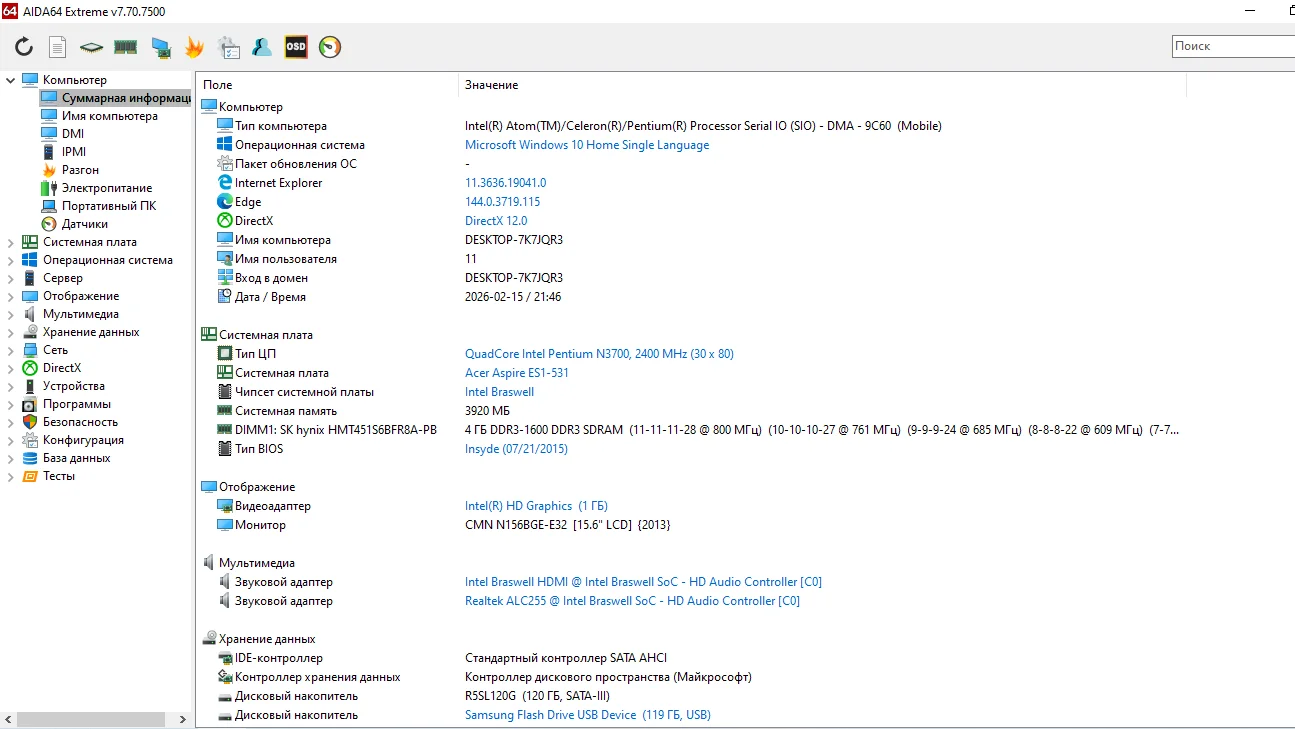Select the Пакет обновления ОС row
Viewport: 1295px width, 729px height.
[690, 164]
